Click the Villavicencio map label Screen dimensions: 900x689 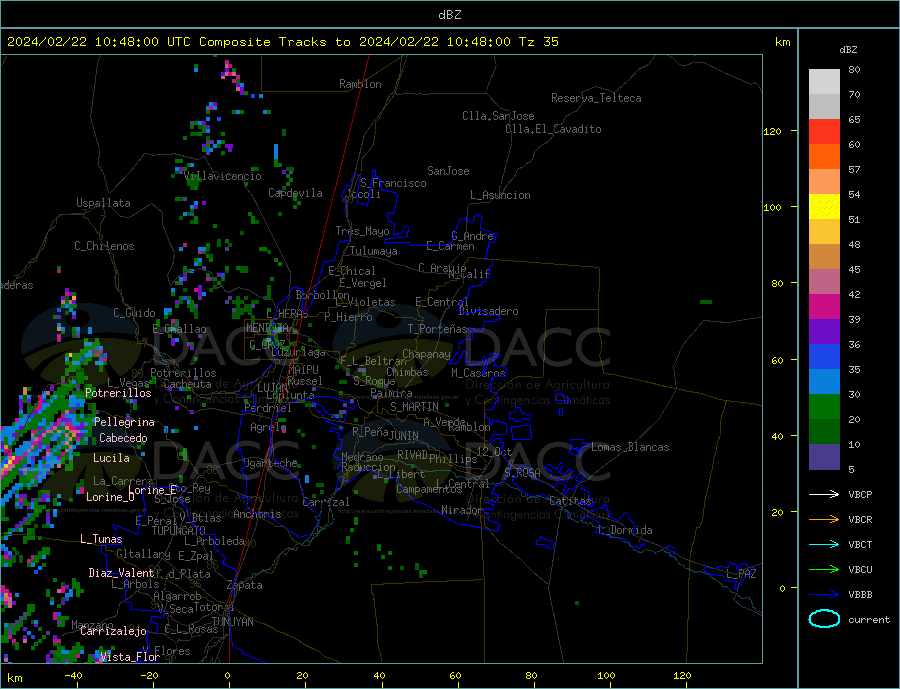click(x=223, y=176)
